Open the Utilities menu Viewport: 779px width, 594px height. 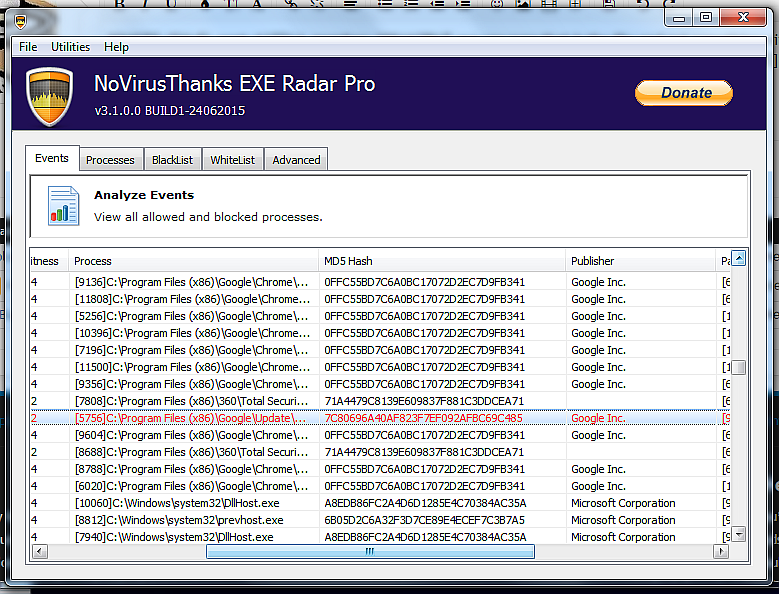tap(71, 47)
